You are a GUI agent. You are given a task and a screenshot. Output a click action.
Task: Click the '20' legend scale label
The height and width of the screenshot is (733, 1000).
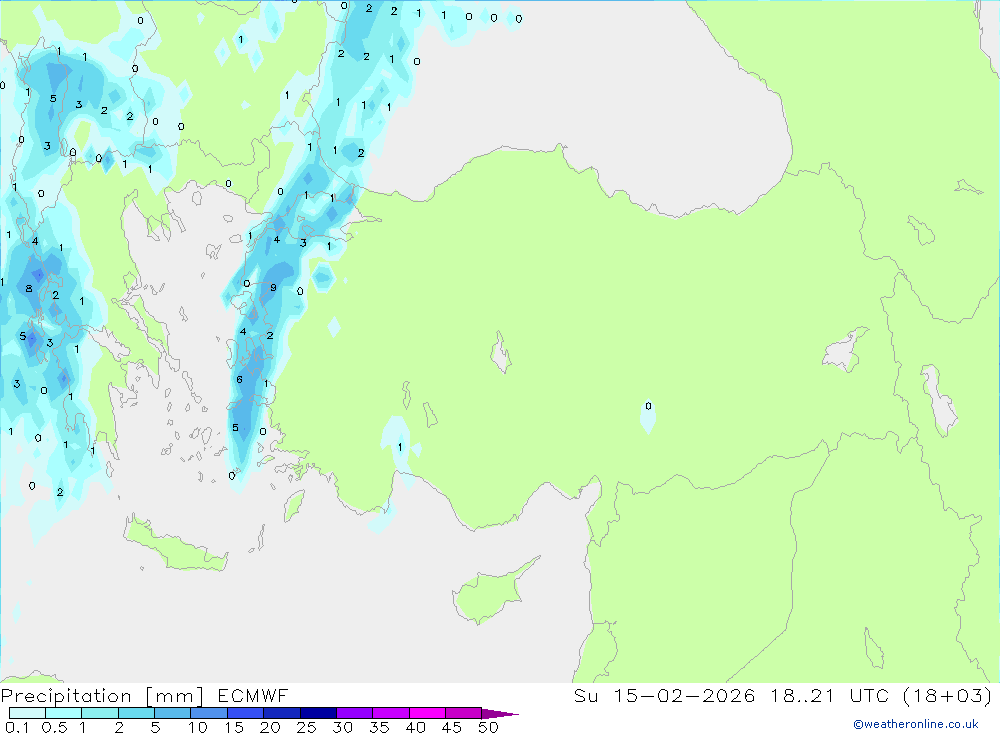click(270, 727)
